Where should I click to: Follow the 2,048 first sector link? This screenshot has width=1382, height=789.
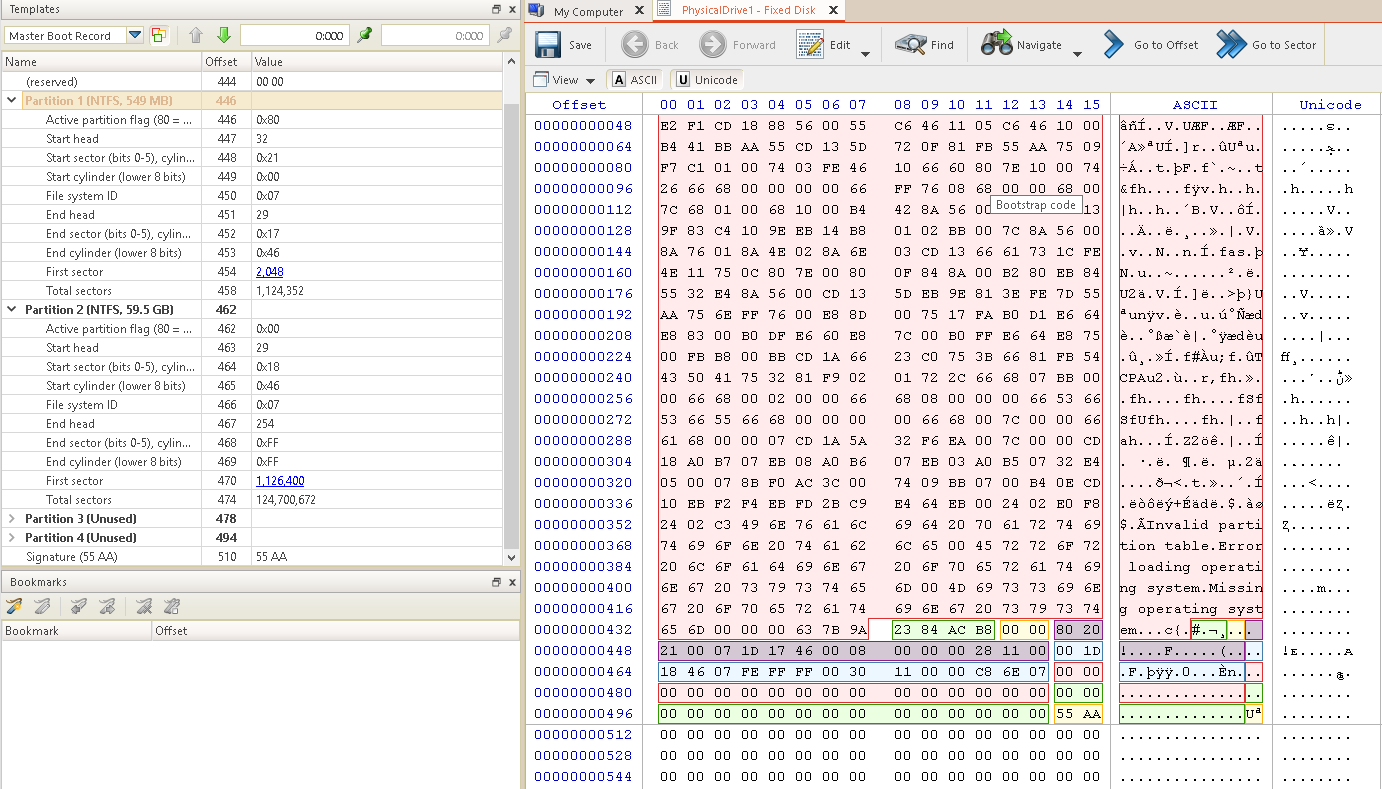(269, 272)
